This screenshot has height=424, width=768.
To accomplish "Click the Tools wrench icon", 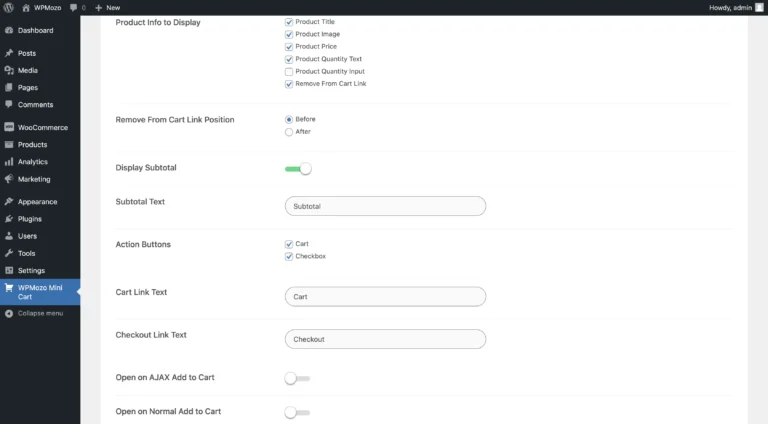I will [x=9, y=253].
